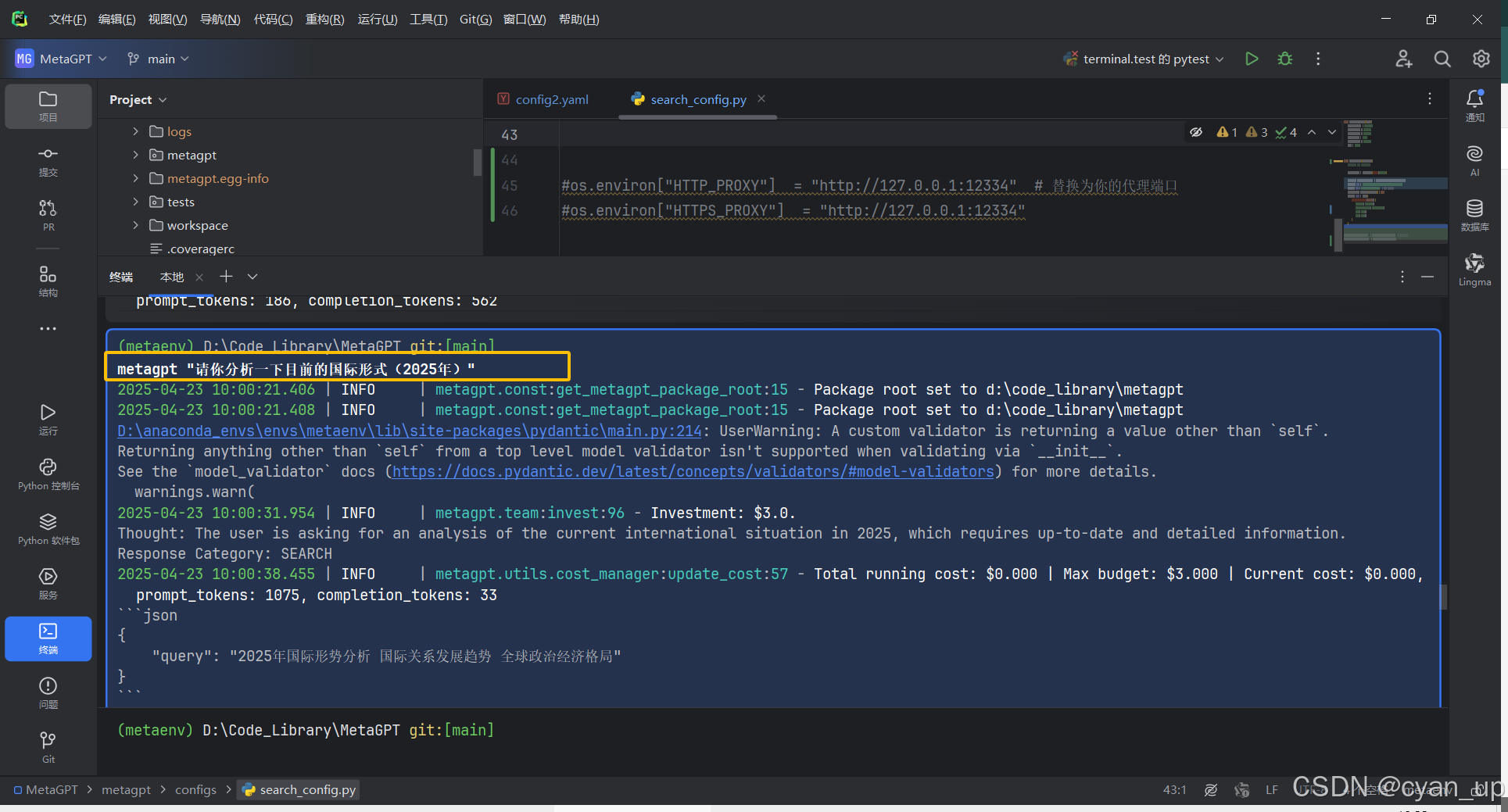Viewport: 1508px width, 812px height.
Task: Open terminal options three-dot menu
Action: [1402, 277]
